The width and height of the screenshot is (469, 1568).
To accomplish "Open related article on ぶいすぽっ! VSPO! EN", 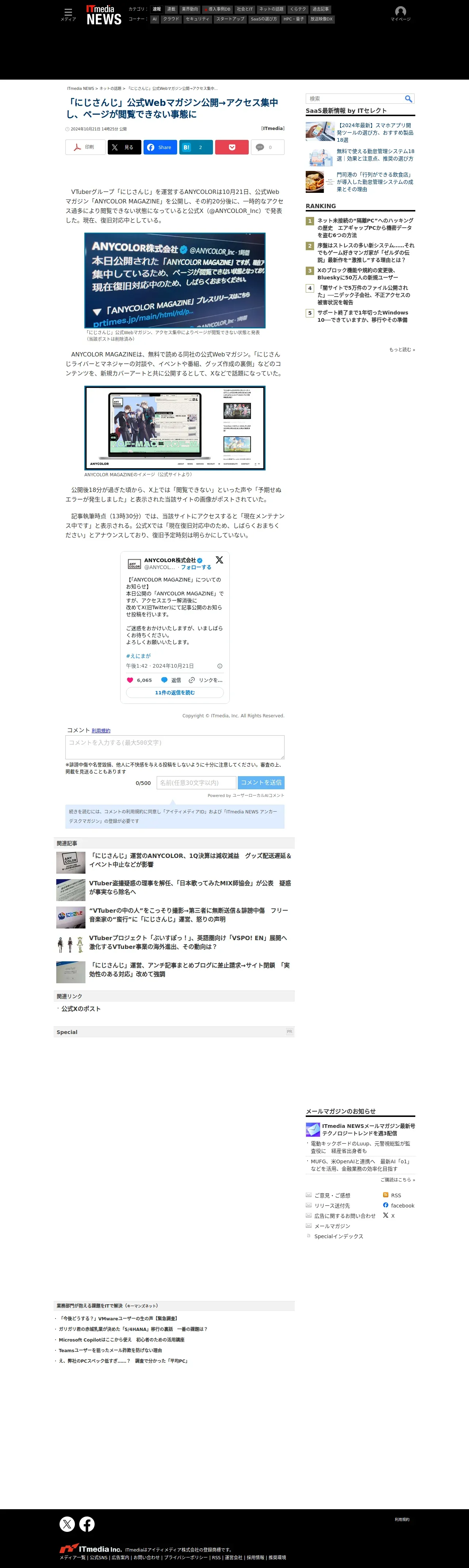I will tap(188, 942).
